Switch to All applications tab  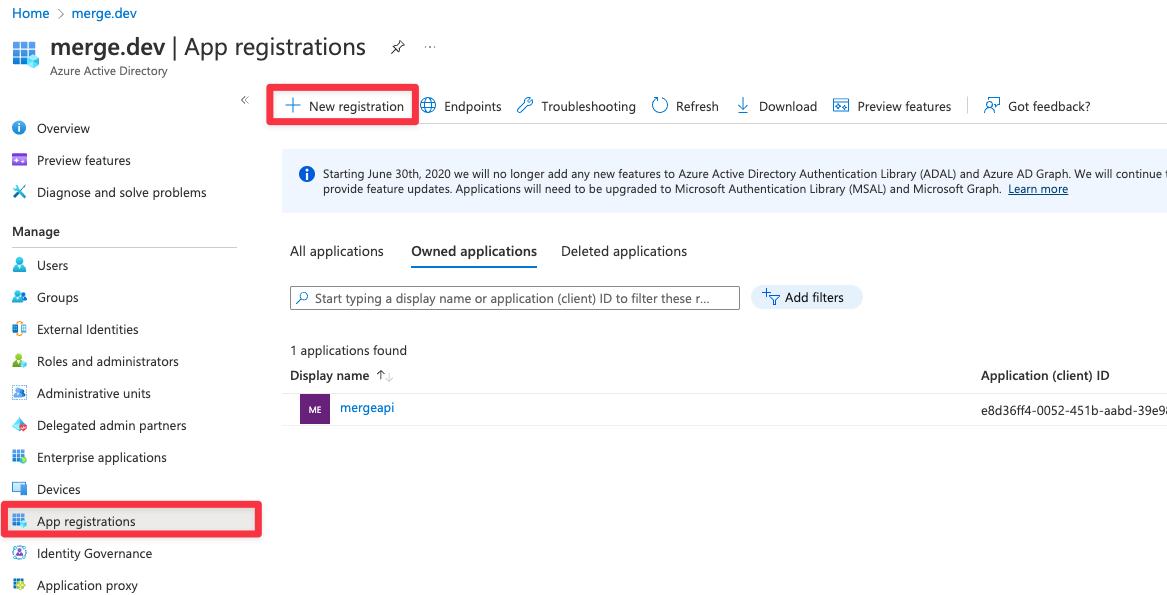tap(337, 251)
